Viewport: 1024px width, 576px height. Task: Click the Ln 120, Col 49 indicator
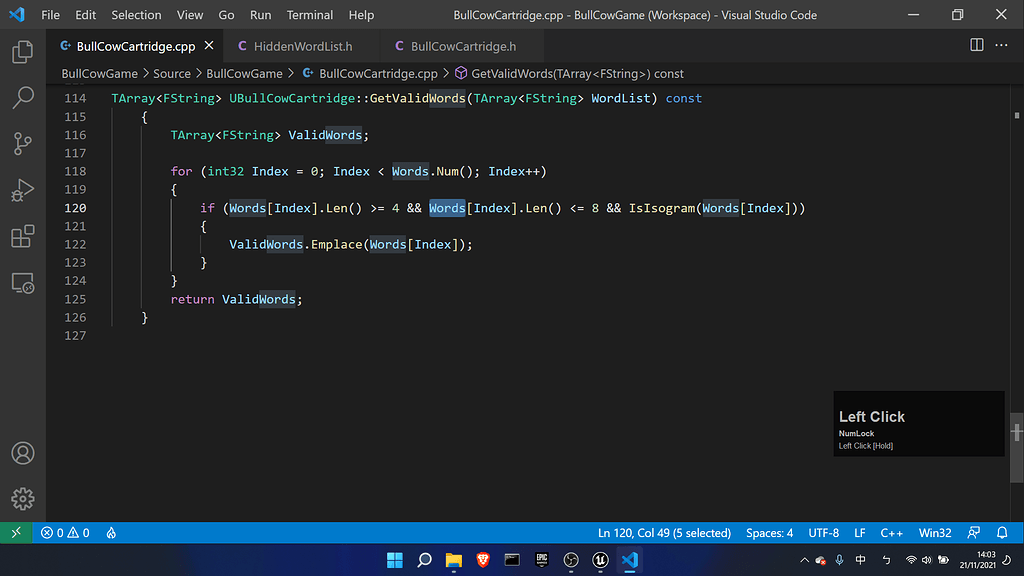point(664,533)
